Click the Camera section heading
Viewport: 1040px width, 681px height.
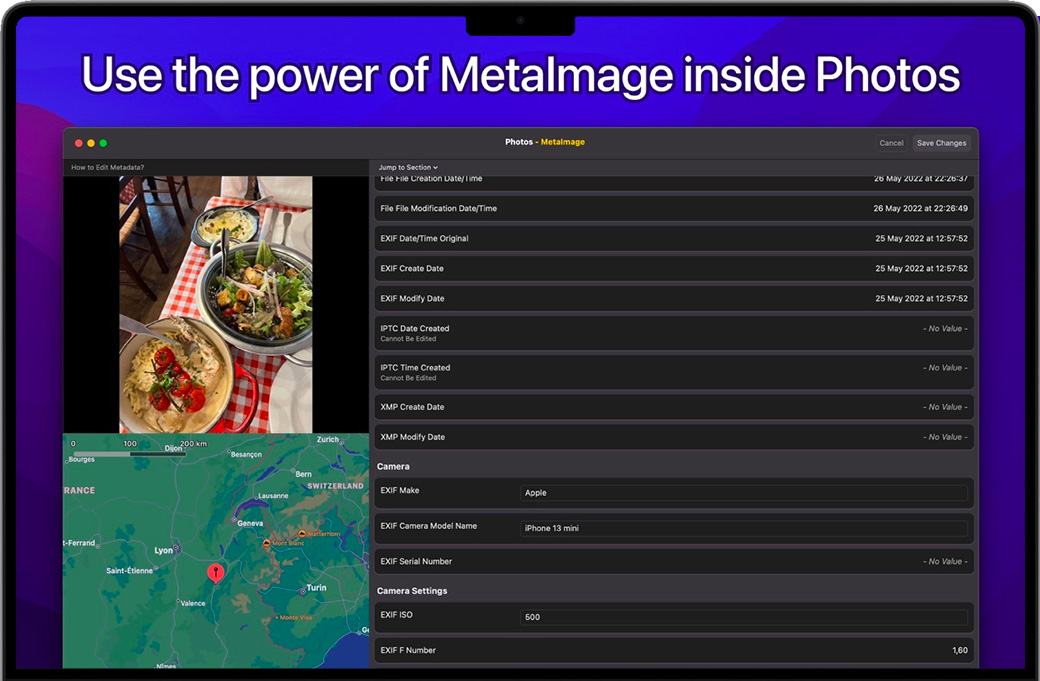pyautogui.click(x=393, y=466)
